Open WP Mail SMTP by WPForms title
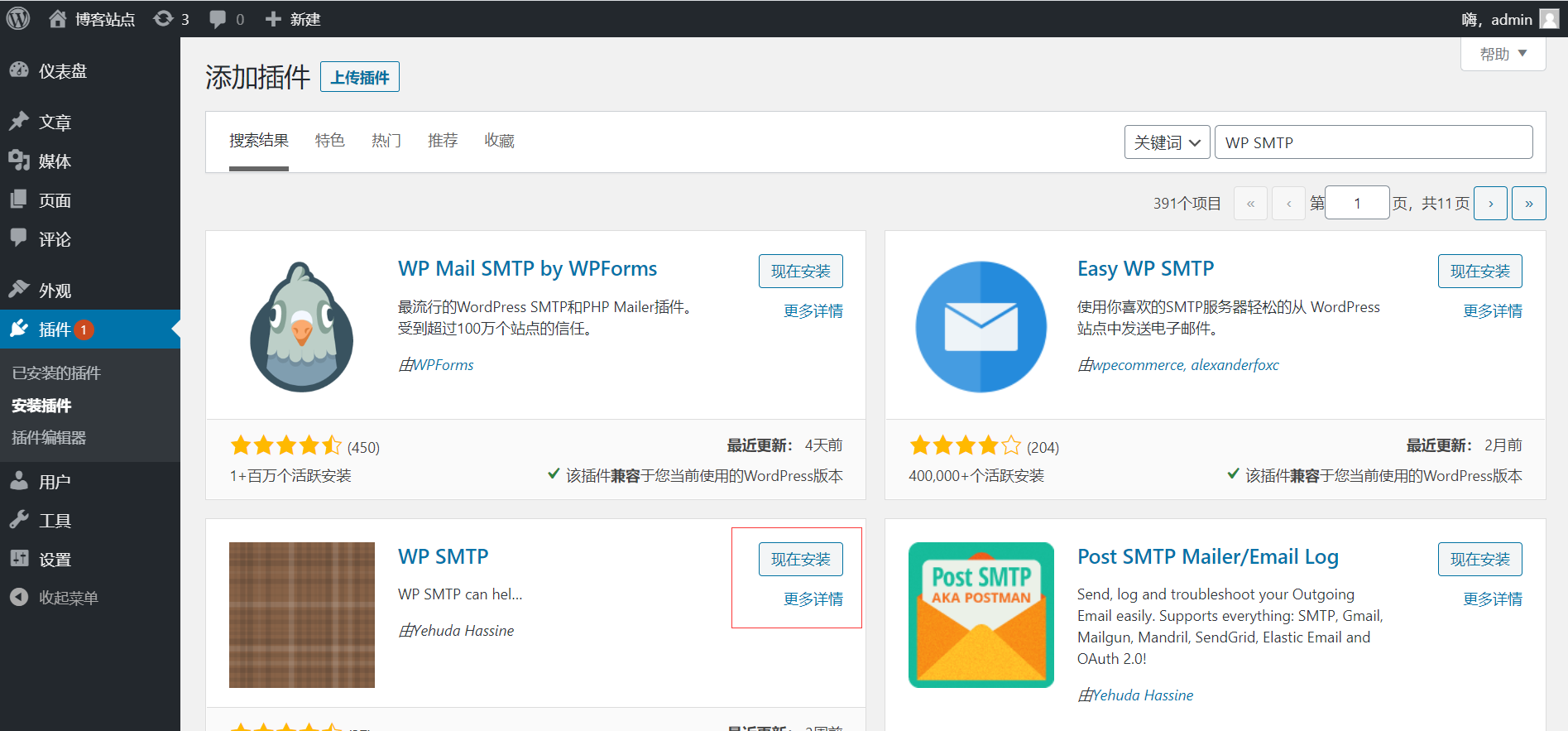Viewport: 1568px width, 731px height. 527,269
